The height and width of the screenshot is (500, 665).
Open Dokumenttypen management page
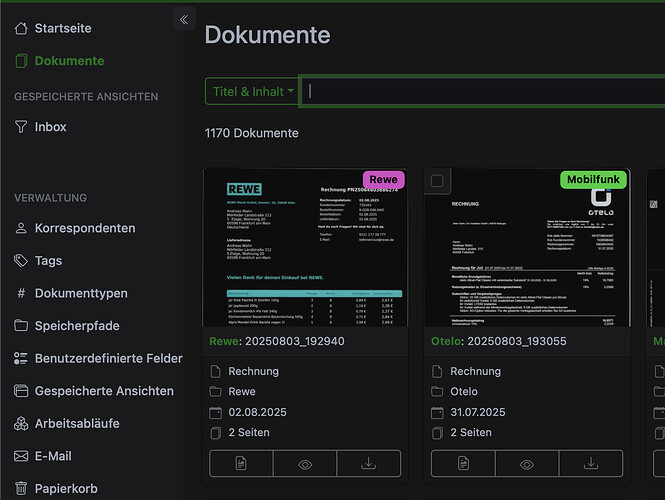(x=81, y=293)
